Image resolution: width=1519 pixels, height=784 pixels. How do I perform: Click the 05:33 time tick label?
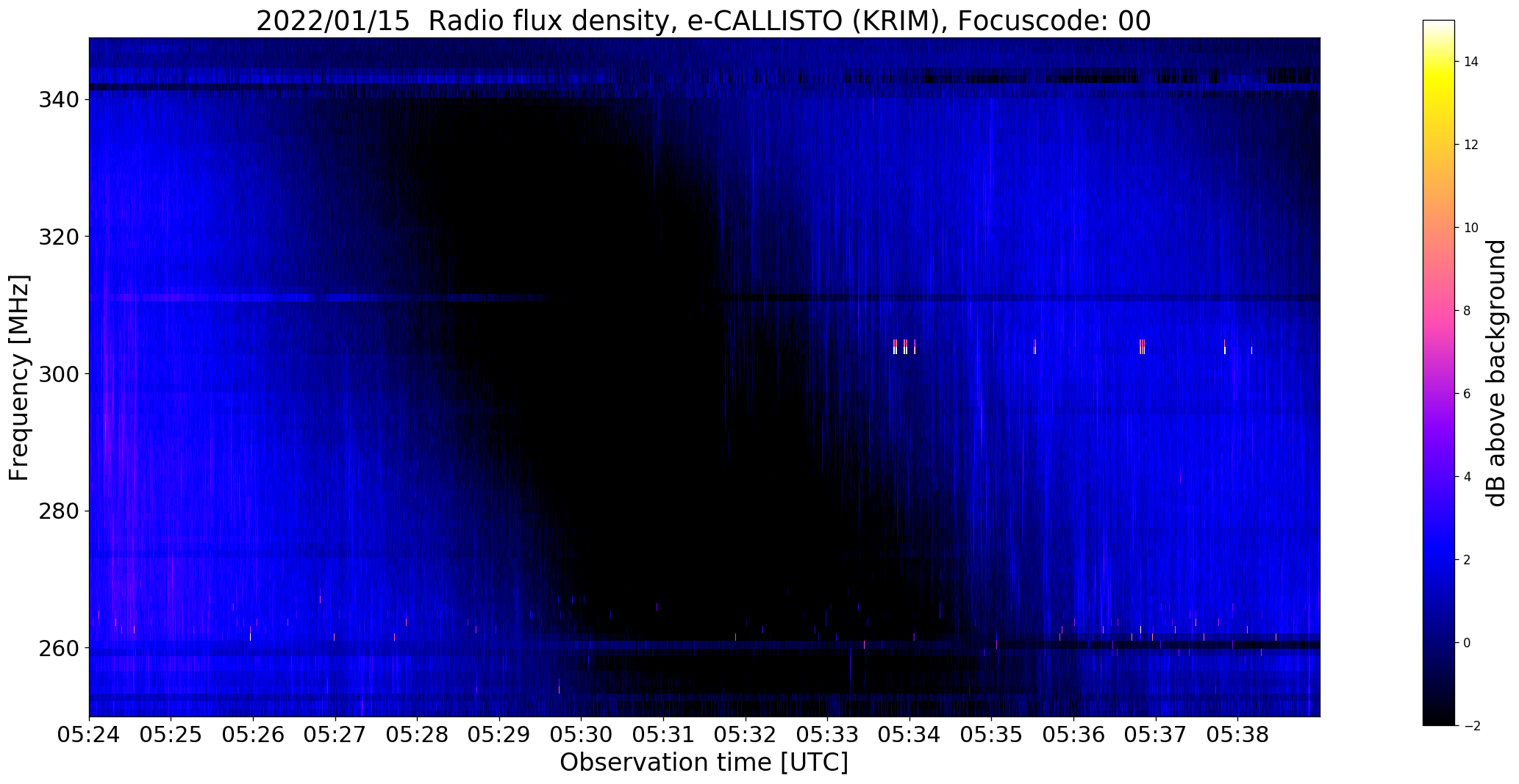(x=828, y=735)
